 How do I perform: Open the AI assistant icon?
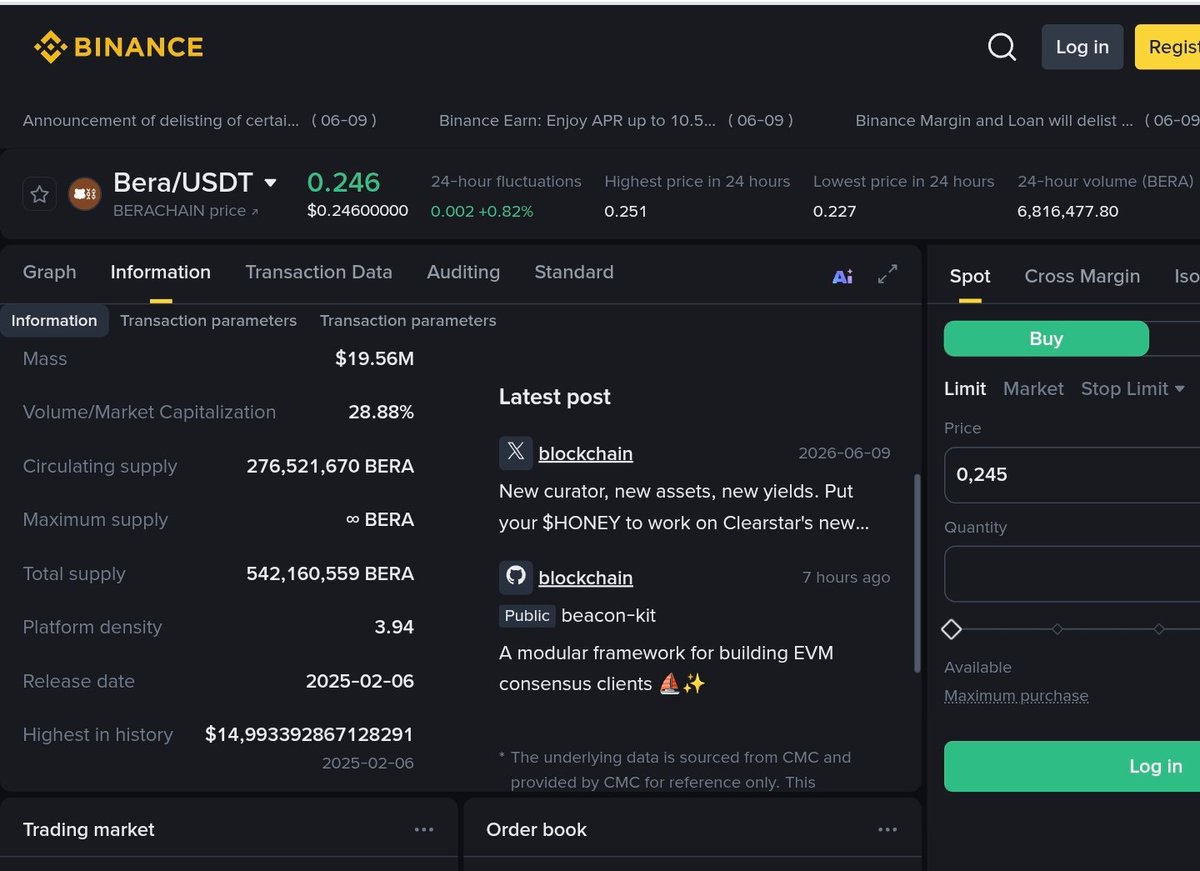click(x=842, y=276)
